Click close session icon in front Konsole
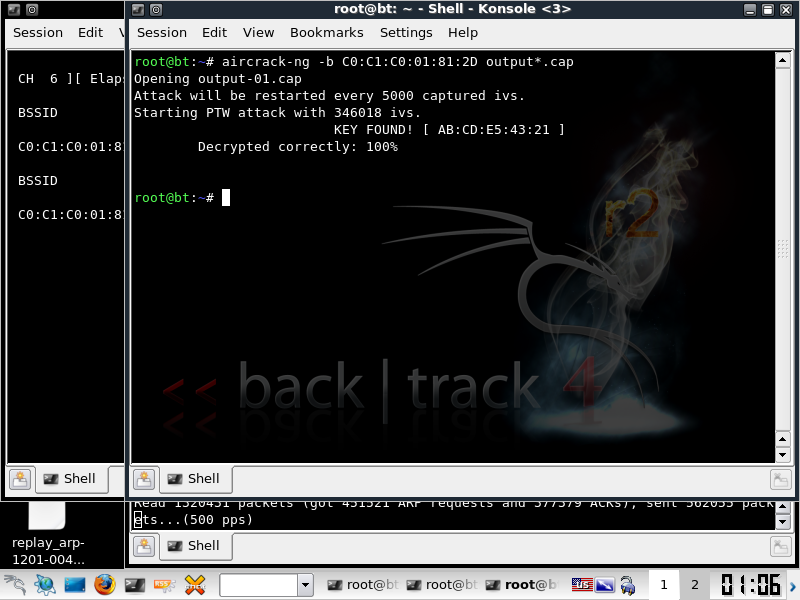The height and width of the screenshot is (600, 800). [781, 479]
